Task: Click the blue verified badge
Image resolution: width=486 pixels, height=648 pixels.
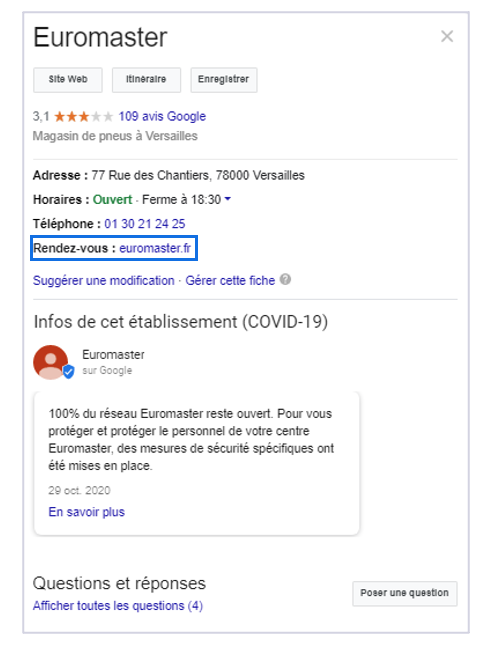Action: tap(69, 372)
